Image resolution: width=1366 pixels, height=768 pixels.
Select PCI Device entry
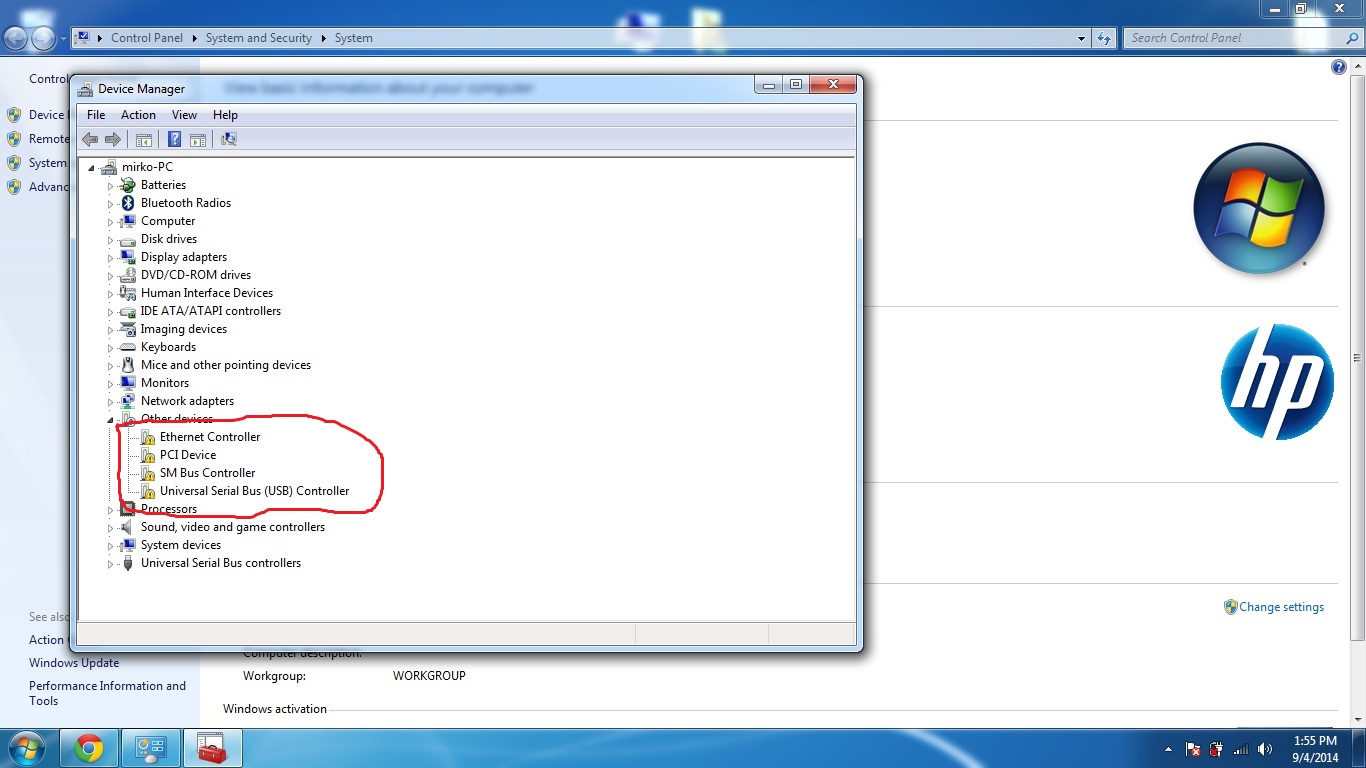[188, 455]
